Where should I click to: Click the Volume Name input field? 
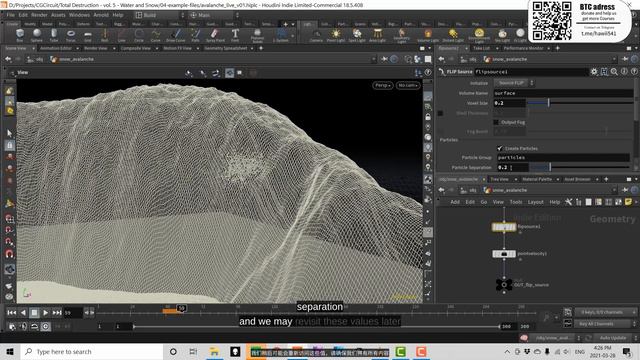(563, 93)
